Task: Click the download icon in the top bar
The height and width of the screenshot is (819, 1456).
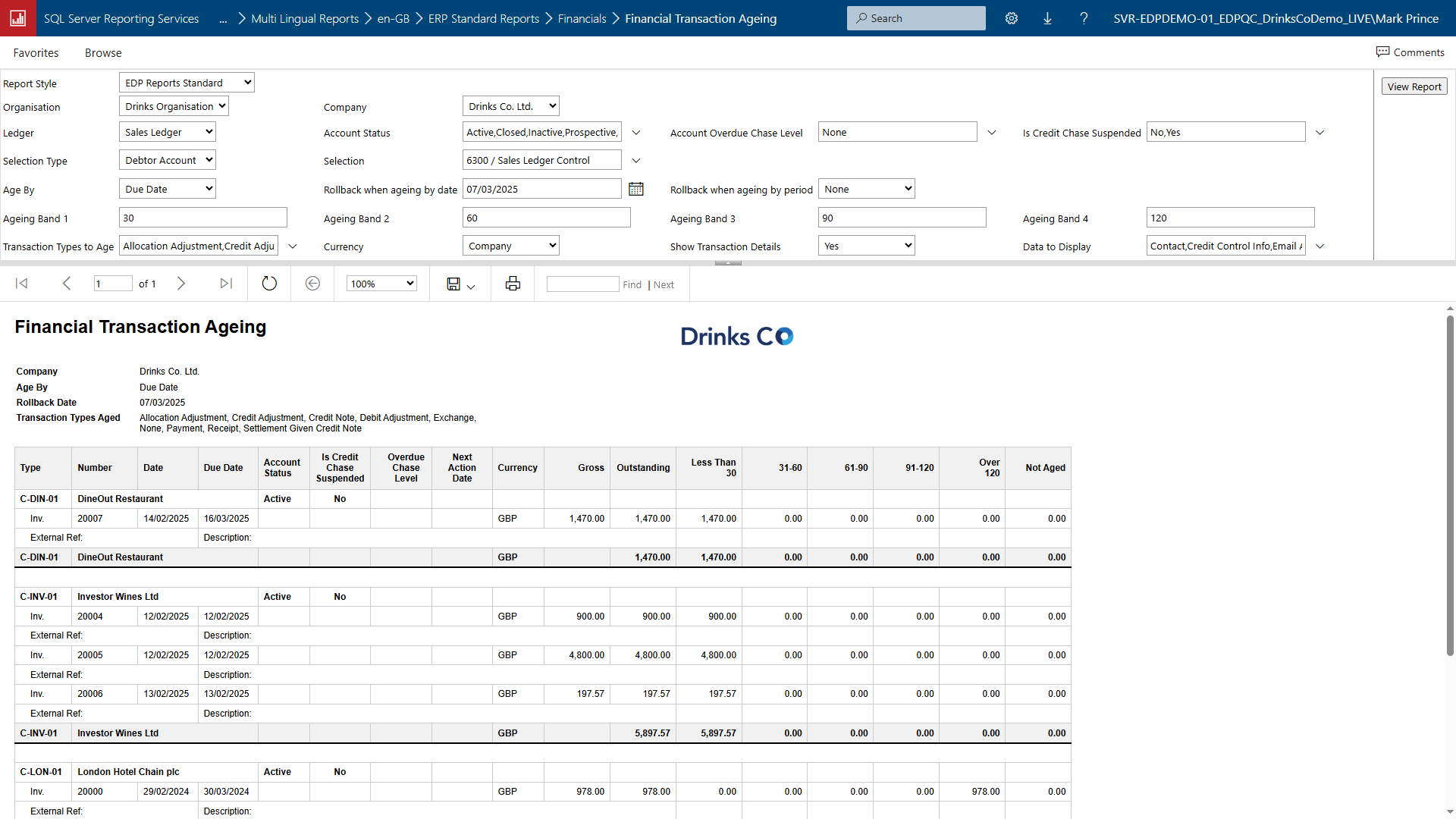Action: 1047,17
